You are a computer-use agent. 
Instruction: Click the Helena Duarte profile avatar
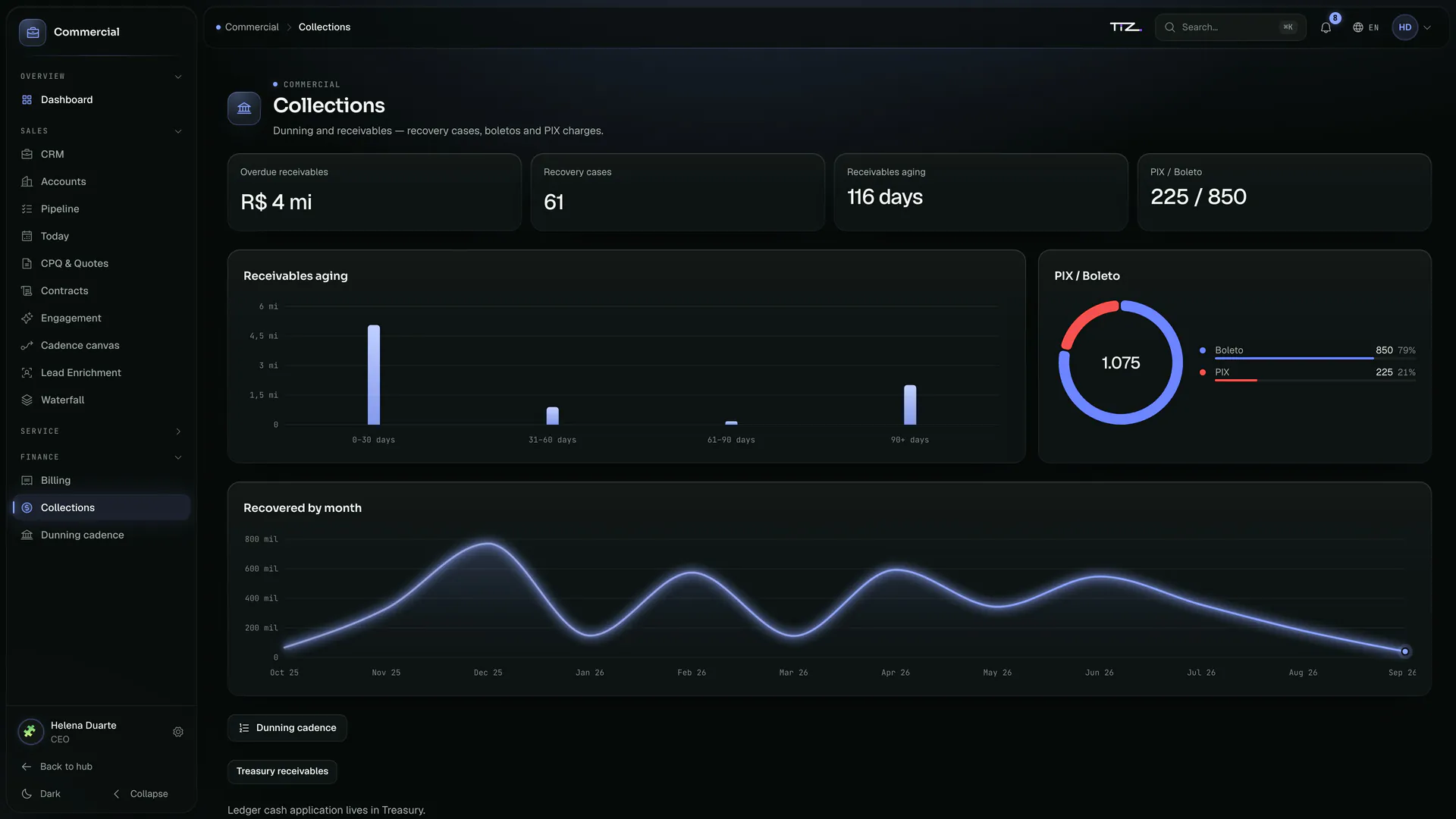30,732
